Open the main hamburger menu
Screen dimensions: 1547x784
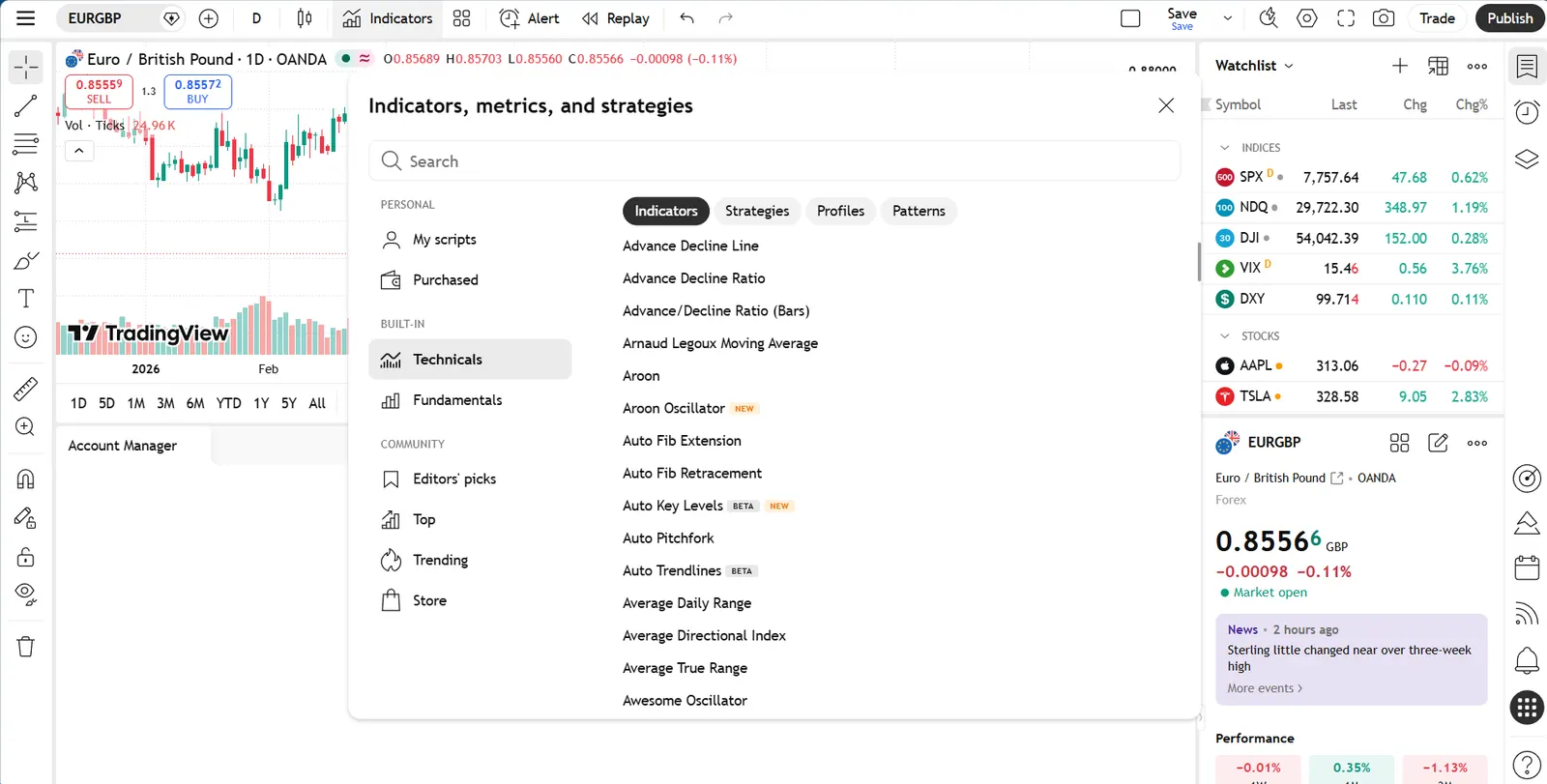pos(26,18)
